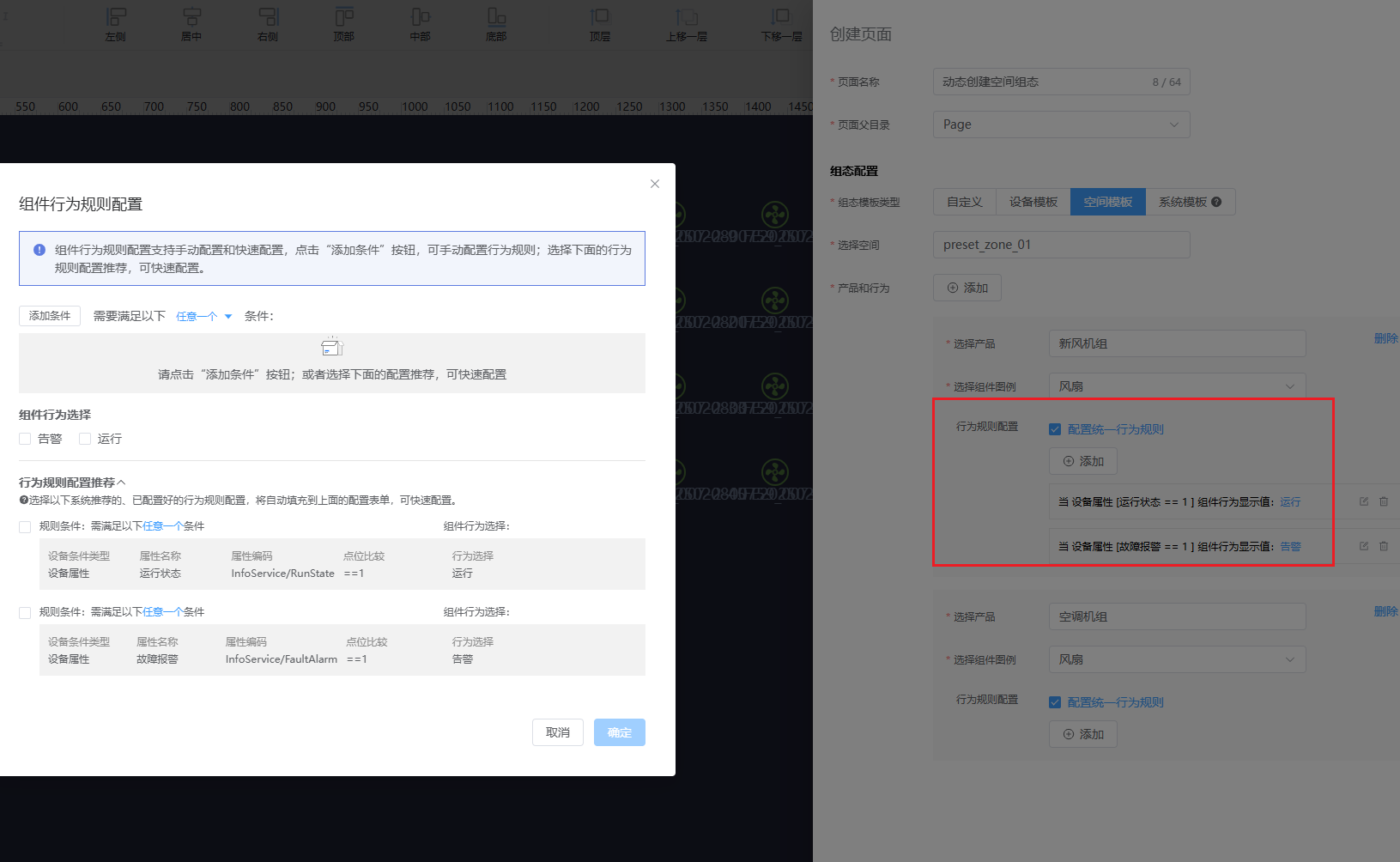Click the bring to top layer (顶层) icon
1400x862 pixels.
coord(600,17)
